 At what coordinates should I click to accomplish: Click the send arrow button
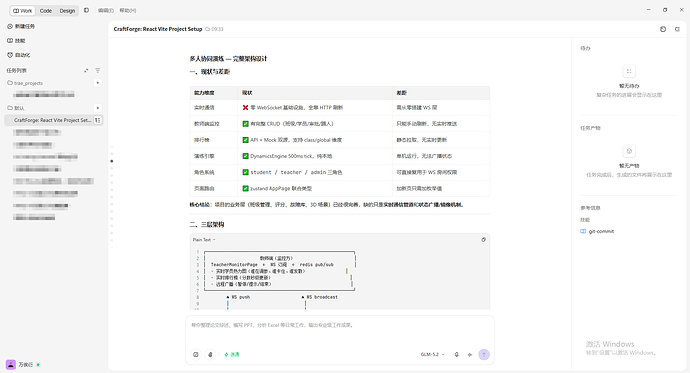click(x=484, y=355)
